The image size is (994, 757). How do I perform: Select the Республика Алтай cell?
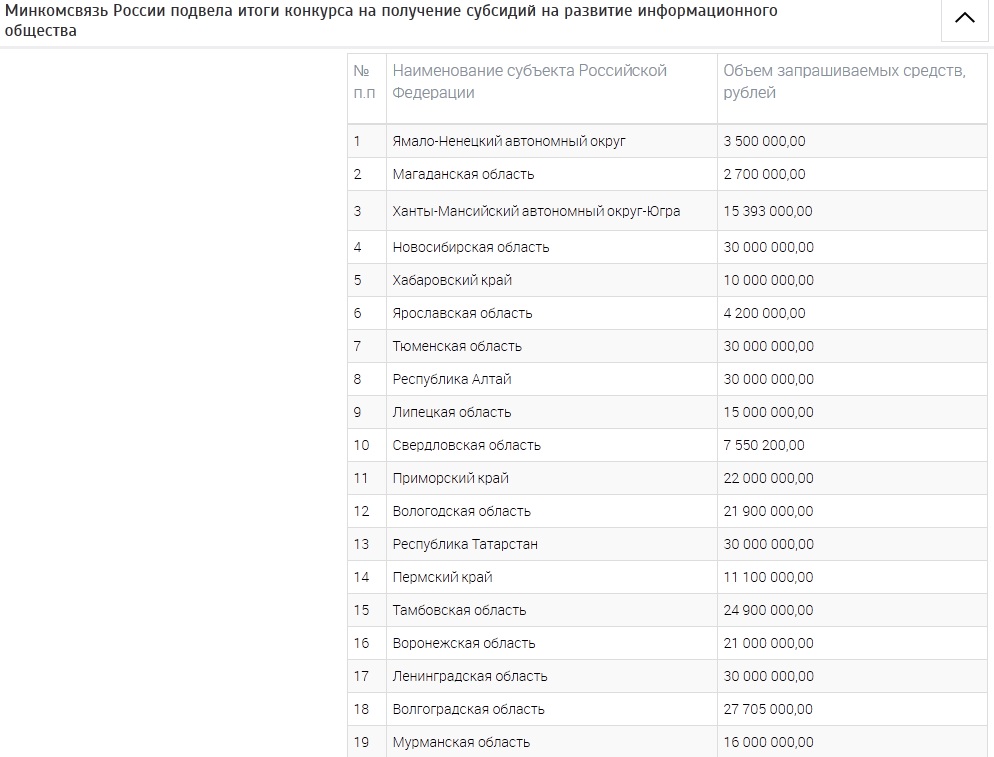click(x=452, y=379)
